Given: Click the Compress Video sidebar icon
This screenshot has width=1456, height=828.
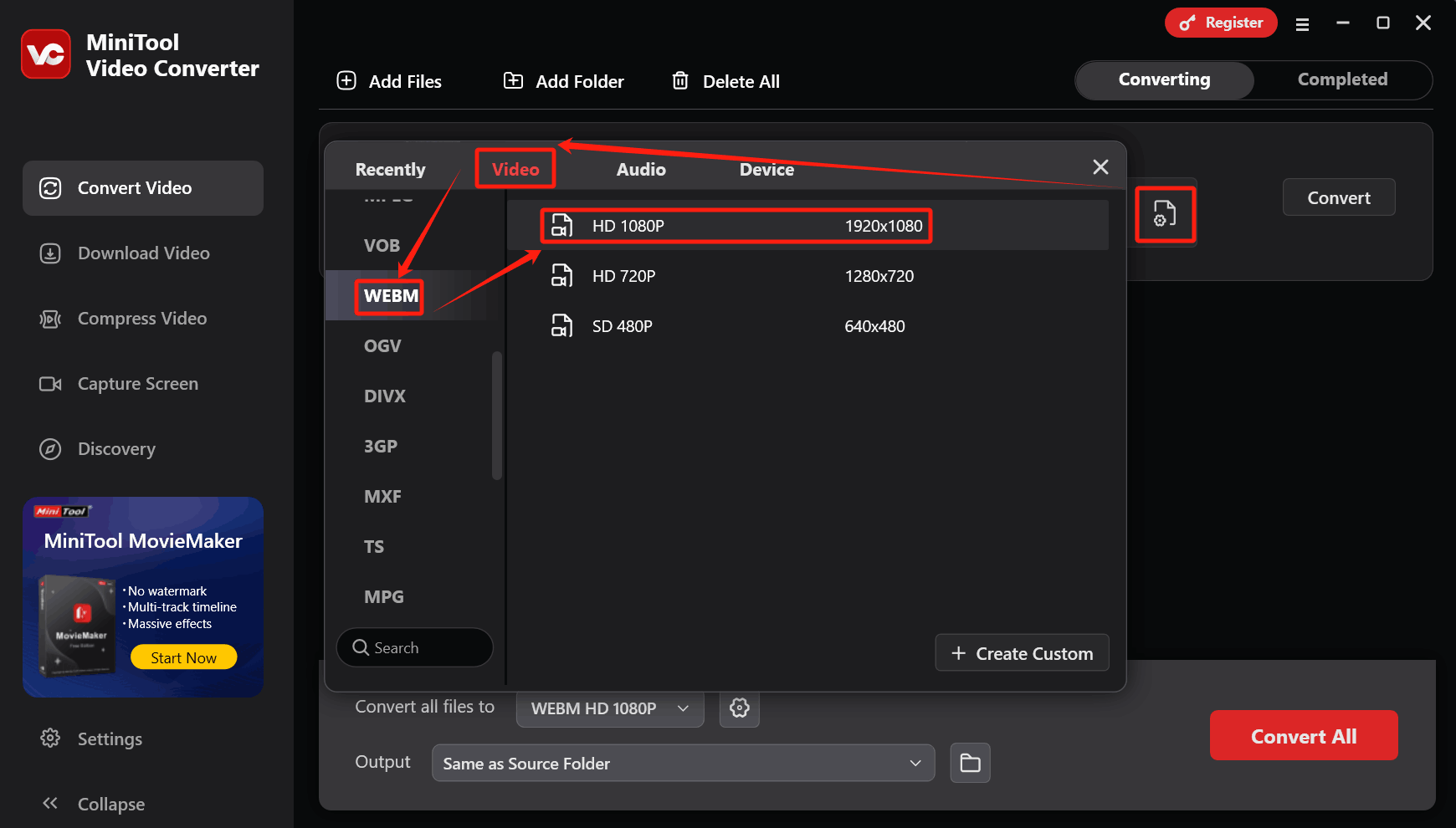Looking at the screenshot, I should [50, 319].
